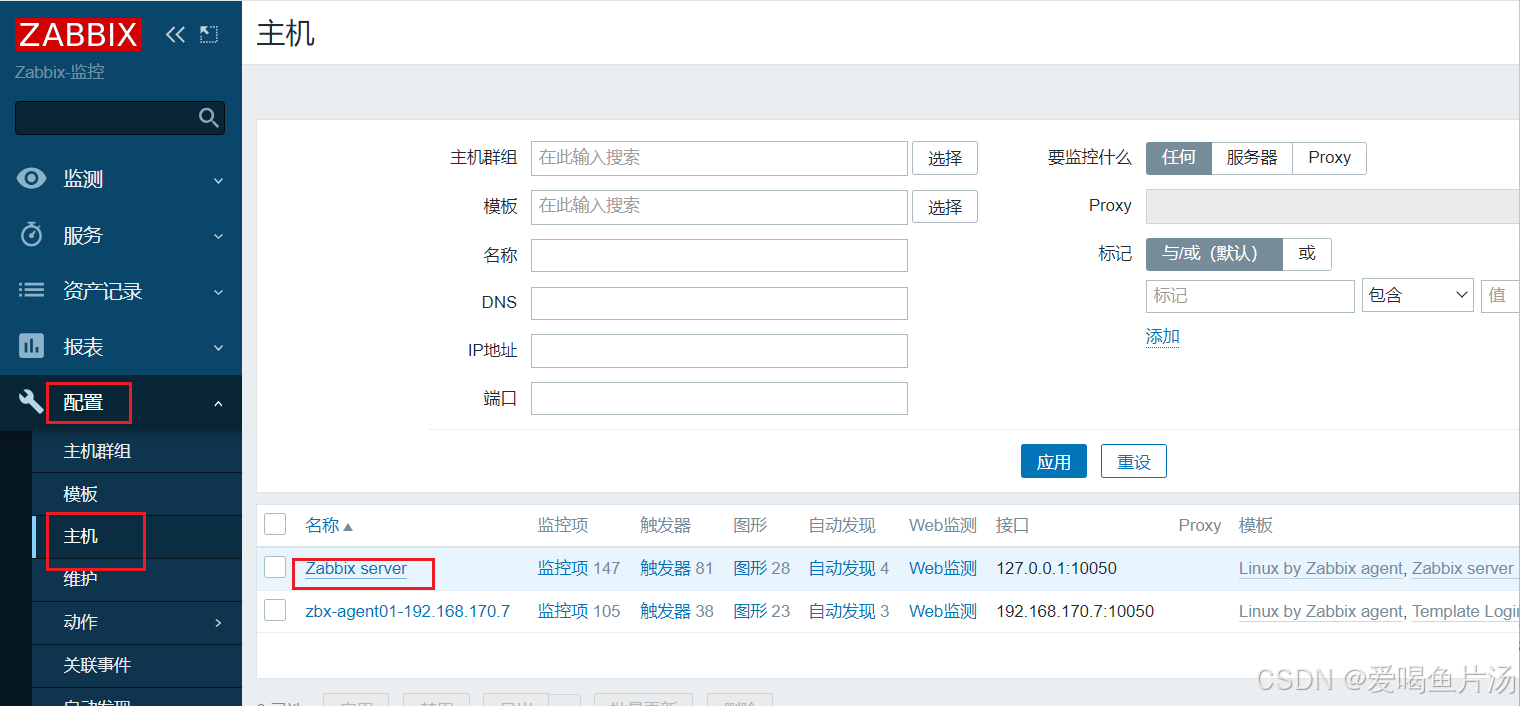Expand the 服务 menu

218,236
